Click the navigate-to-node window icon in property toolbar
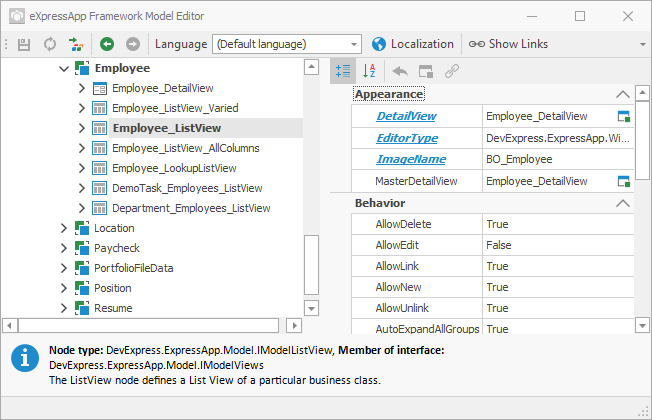652x420 pixels. pyautogui.click(x=426, y=72)
